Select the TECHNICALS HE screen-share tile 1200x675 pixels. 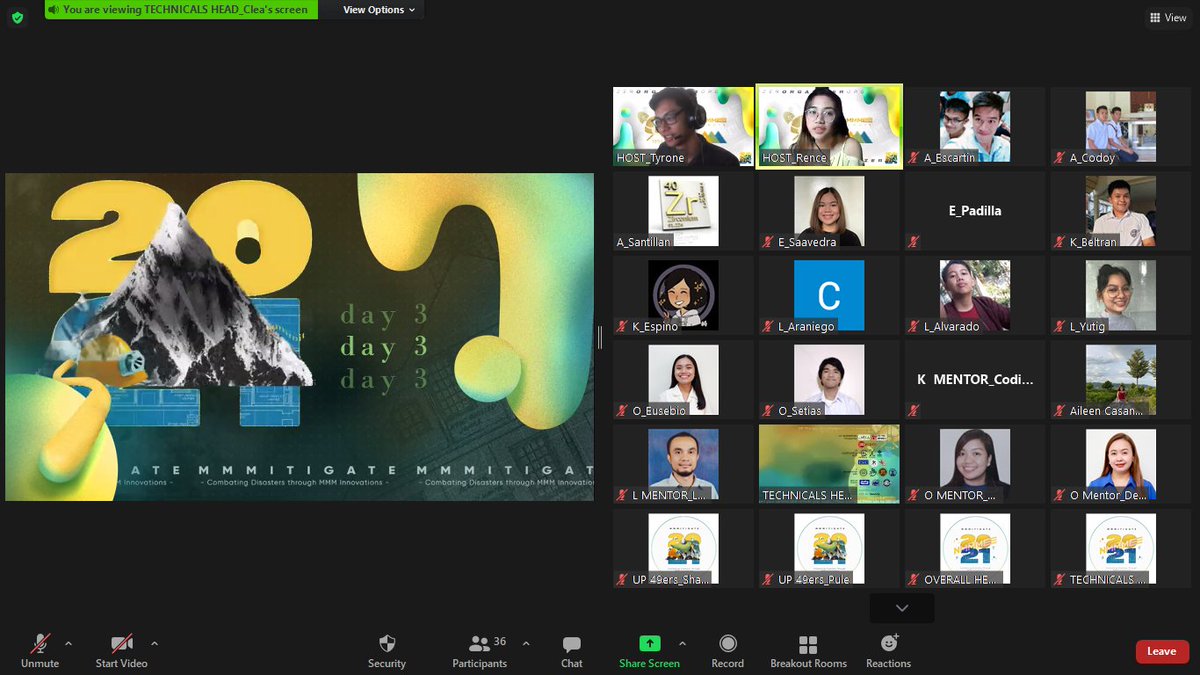point(829,464)
